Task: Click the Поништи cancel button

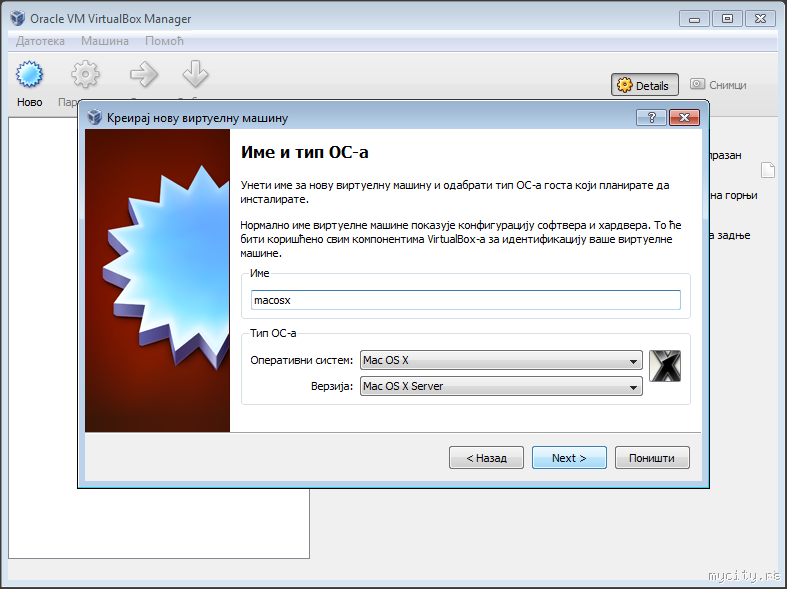Action: pos(652,458)
